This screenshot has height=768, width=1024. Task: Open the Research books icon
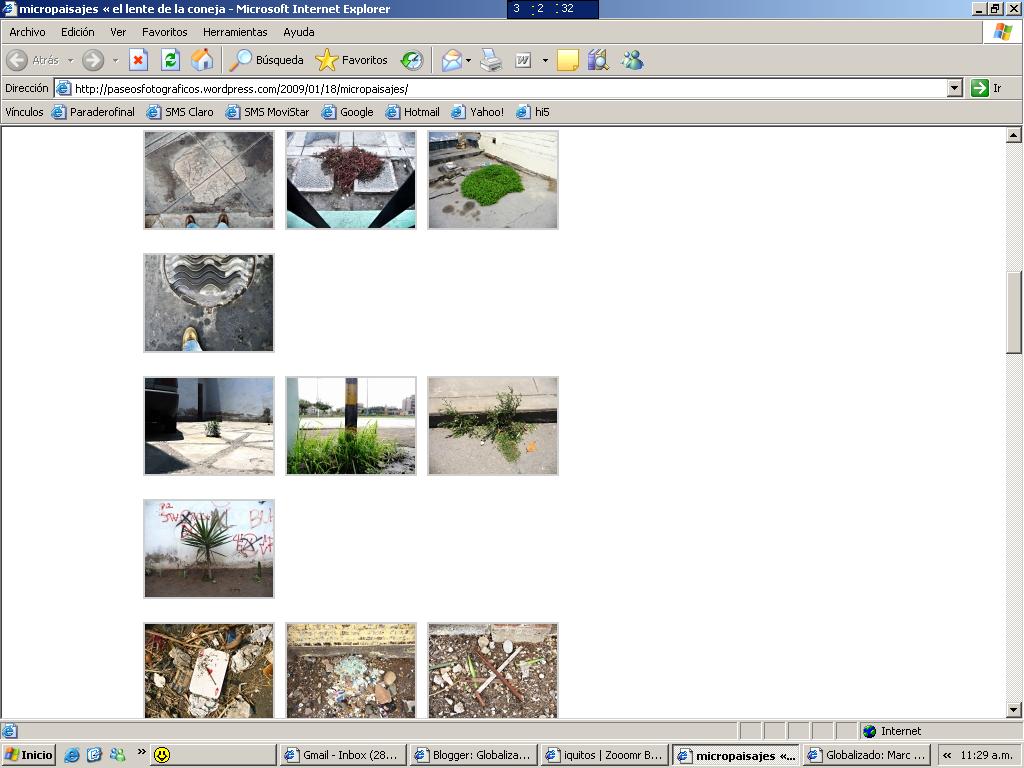click(598, 60)
